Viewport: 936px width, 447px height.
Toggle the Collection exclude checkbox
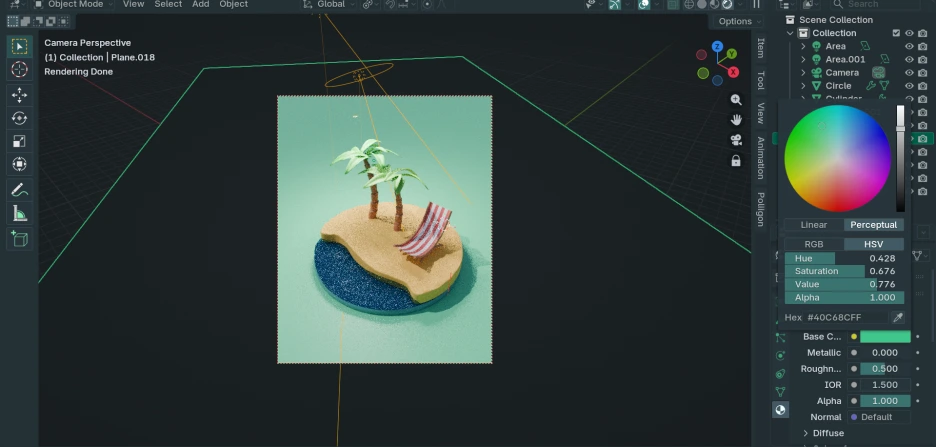pyautogui.click(x=896, y=33)
